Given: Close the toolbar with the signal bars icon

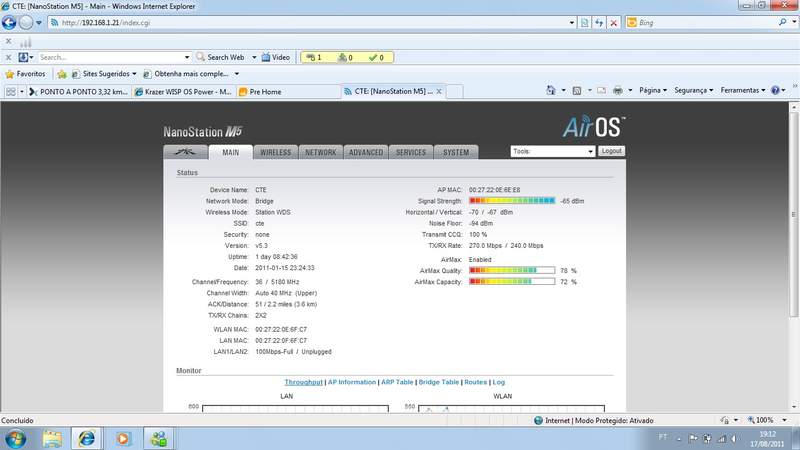Looking at the screenshot, I should pyautogui.click(x=8, y=41).
